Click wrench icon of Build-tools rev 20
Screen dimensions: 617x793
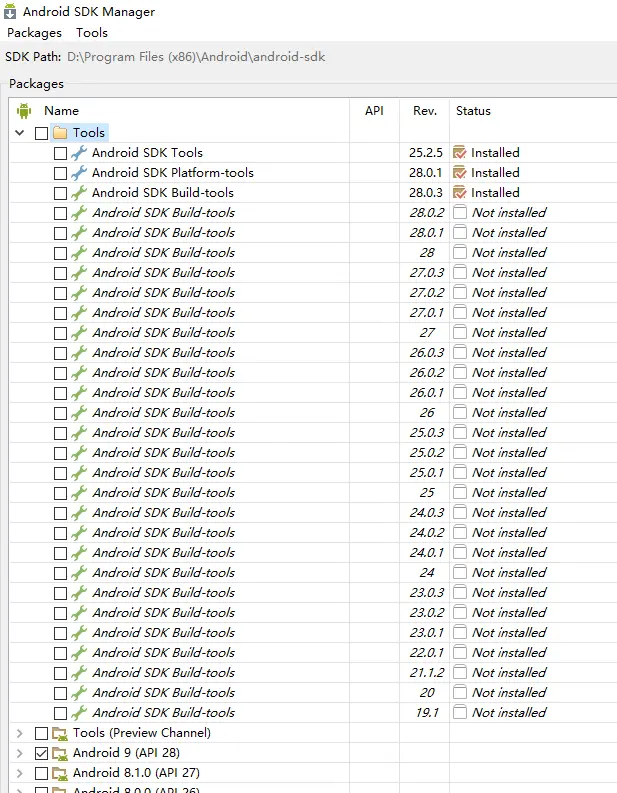coord(79,692)
